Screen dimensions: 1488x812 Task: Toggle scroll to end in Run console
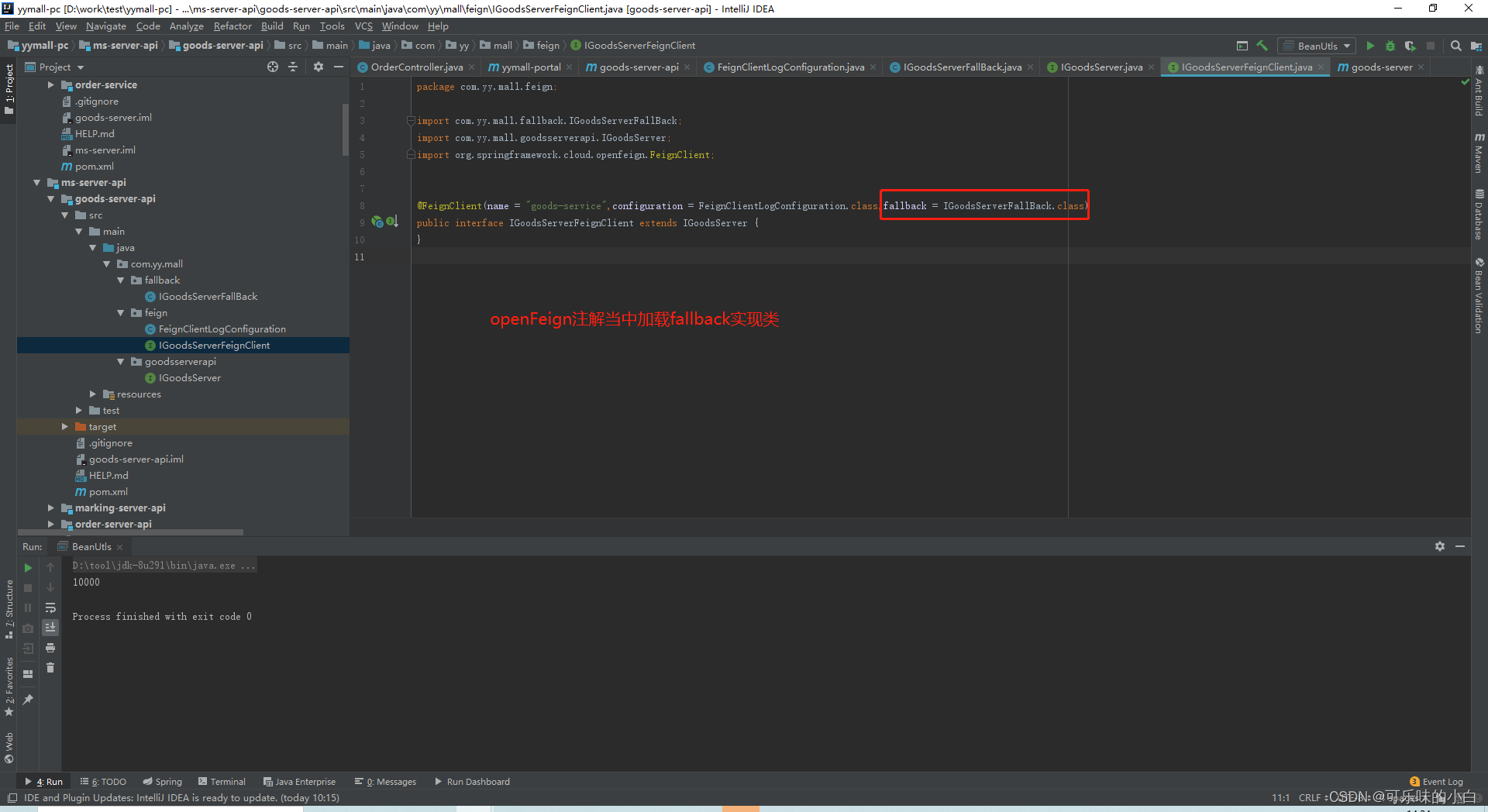tap(50, 628)
